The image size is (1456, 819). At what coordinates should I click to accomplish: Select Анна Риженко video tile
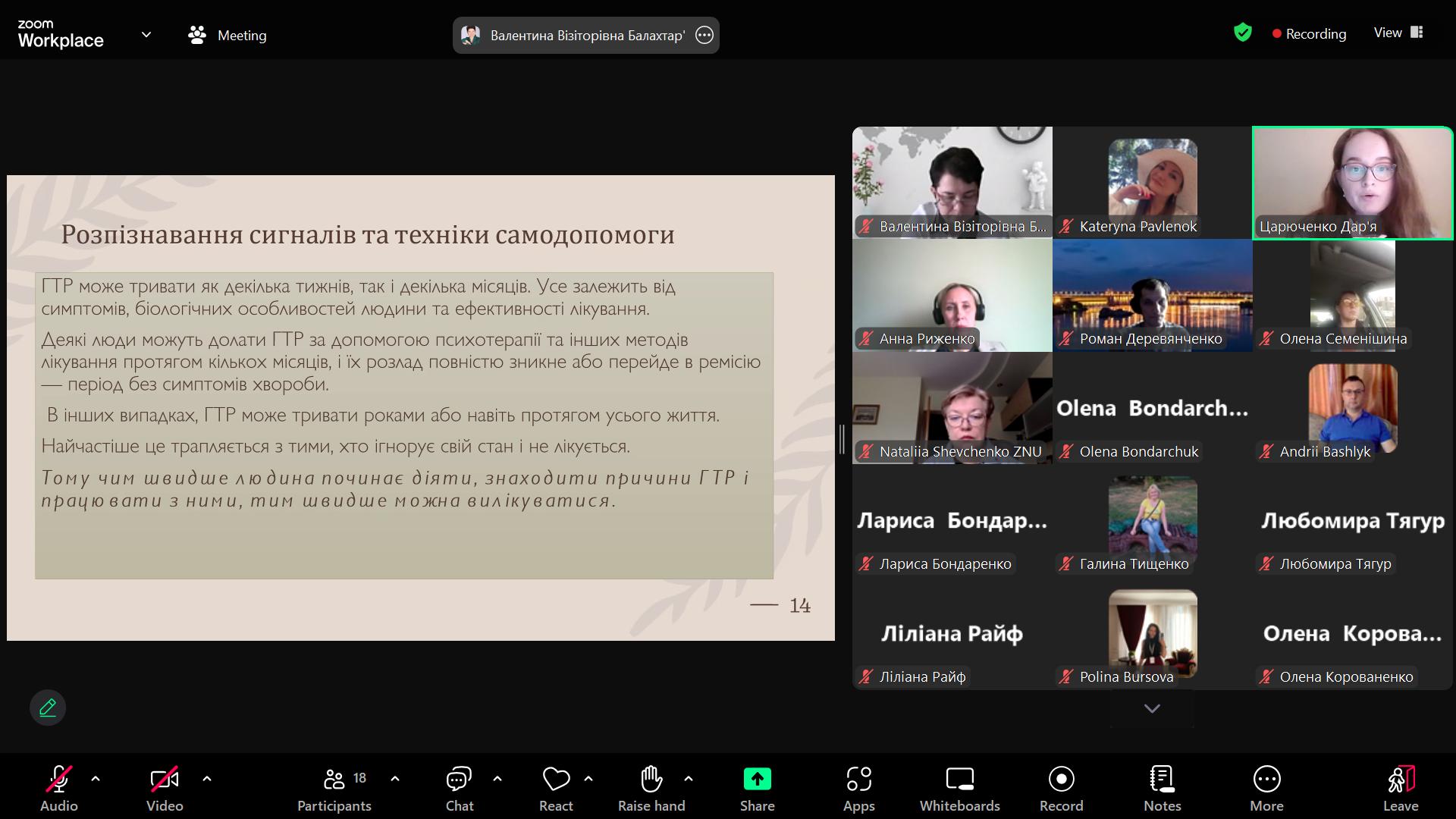[x=952, y=296]
